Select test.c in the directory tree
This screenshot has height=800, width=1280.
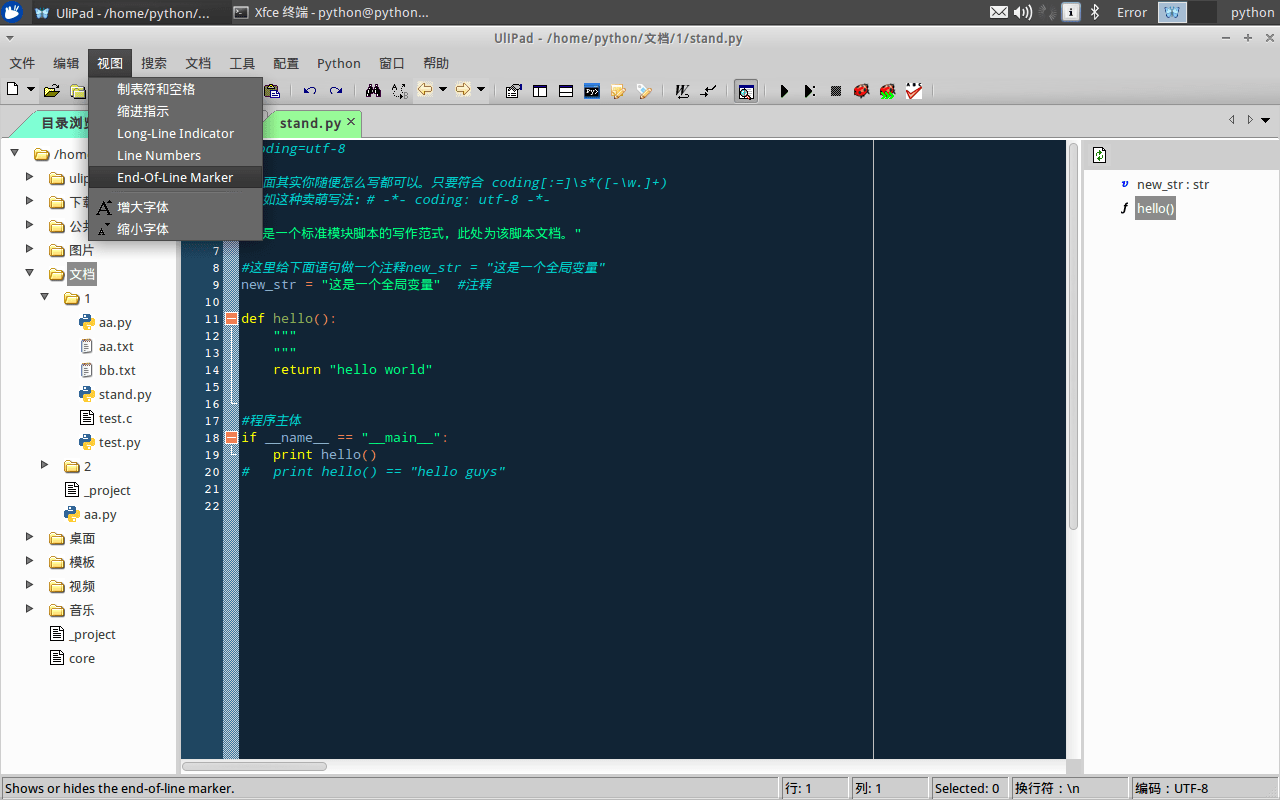coord(115,418)
